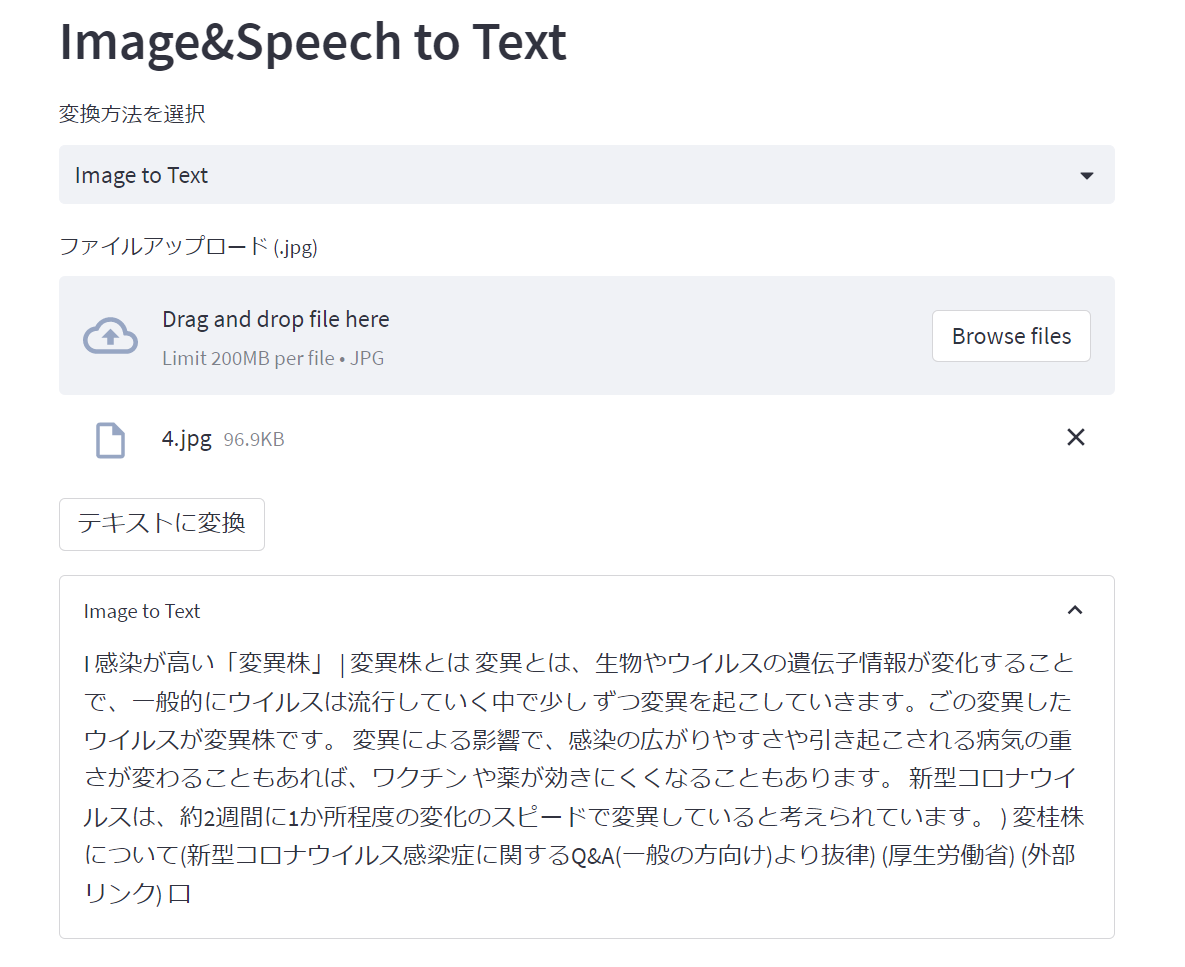Click the テキストに変換 button
1185x967 pixels.
coord(162,524)
